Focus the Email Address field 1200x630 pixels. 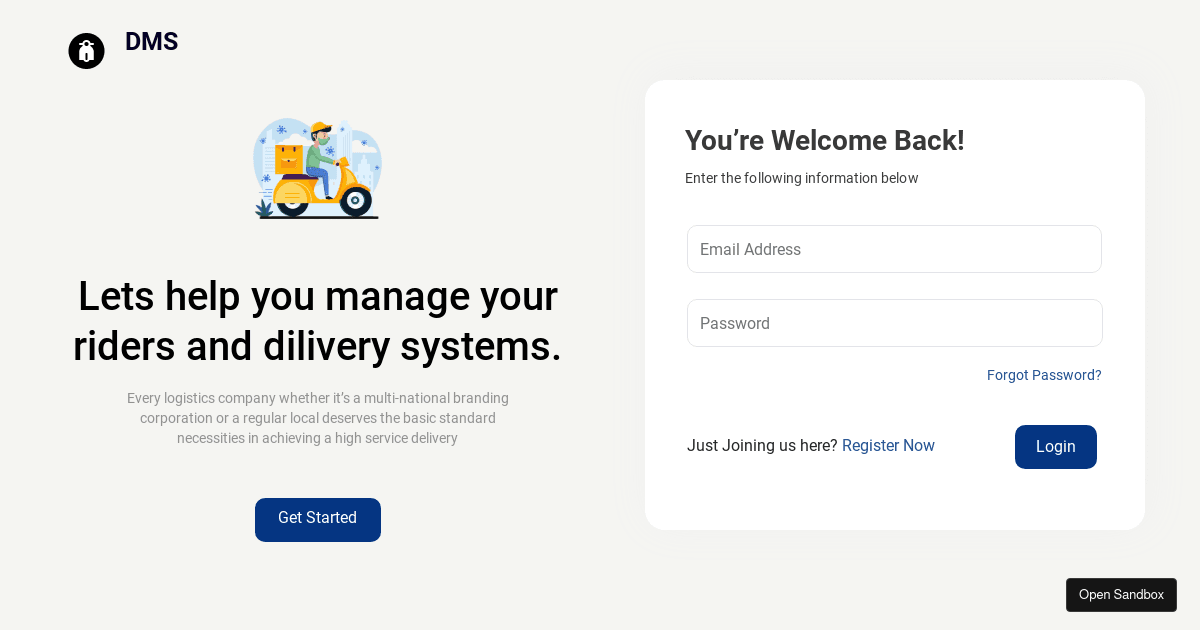pyautogui.click(x=894, y=249)
